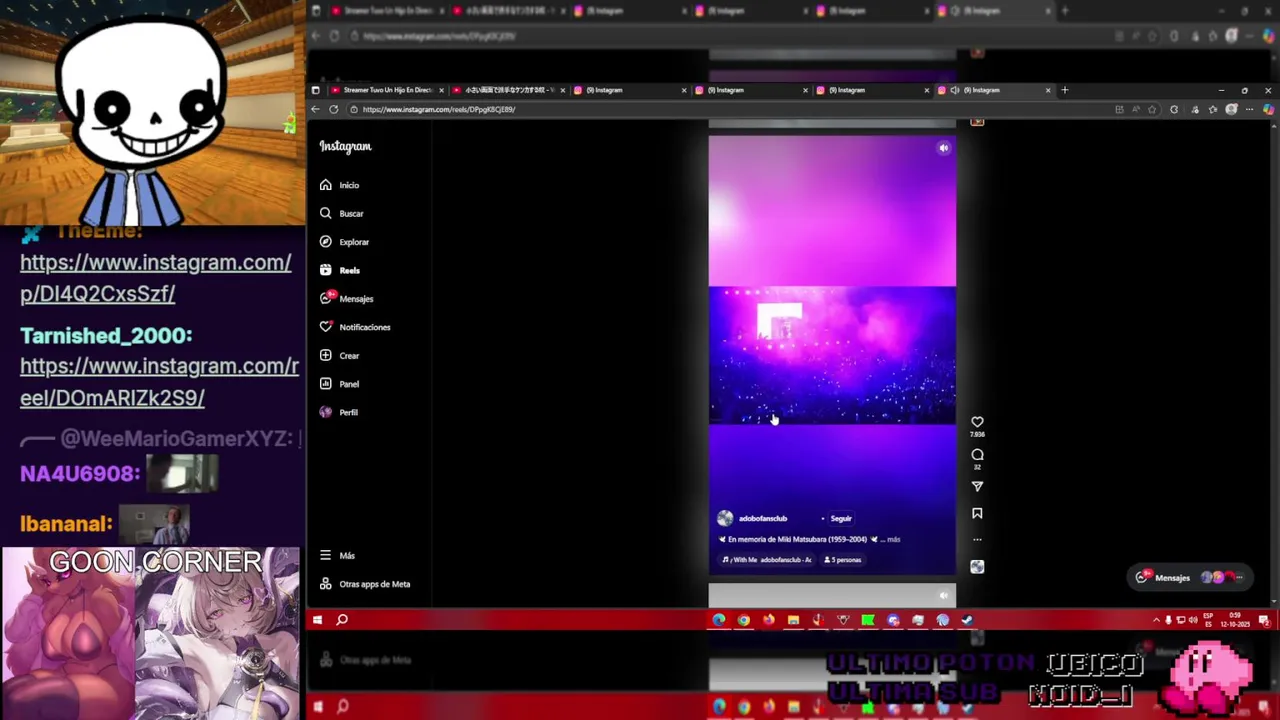Open Chrome from the taskbar
Screen dimensions: 1280x720
[744, 620]
